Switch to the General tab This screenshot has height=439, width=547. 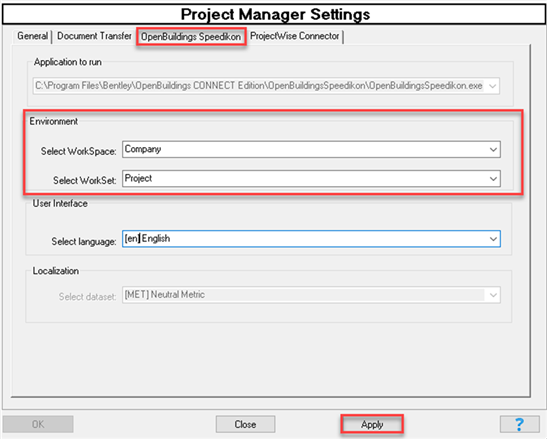(32, 36)
